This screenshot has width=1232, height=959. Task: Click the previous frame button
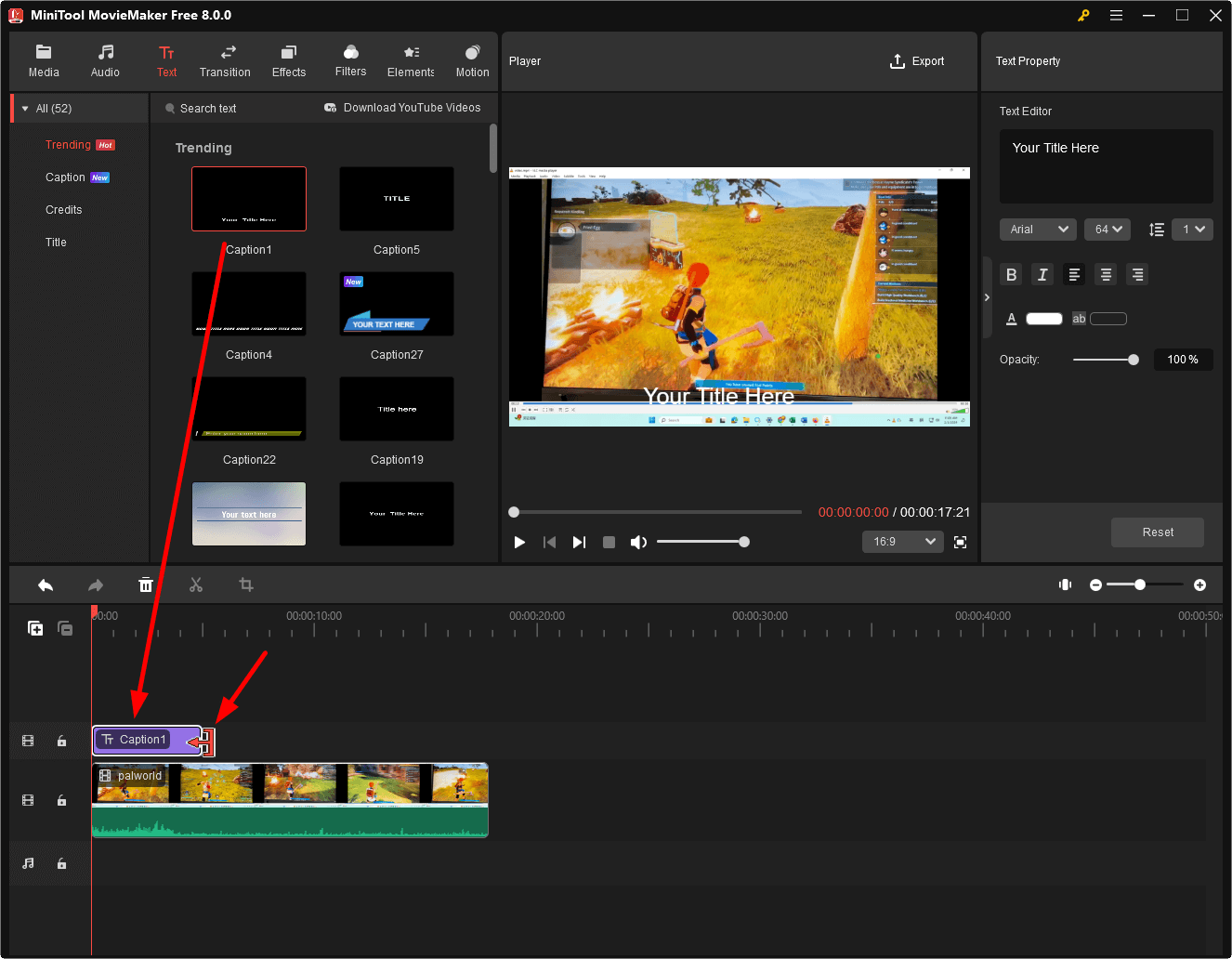[549, 542]
